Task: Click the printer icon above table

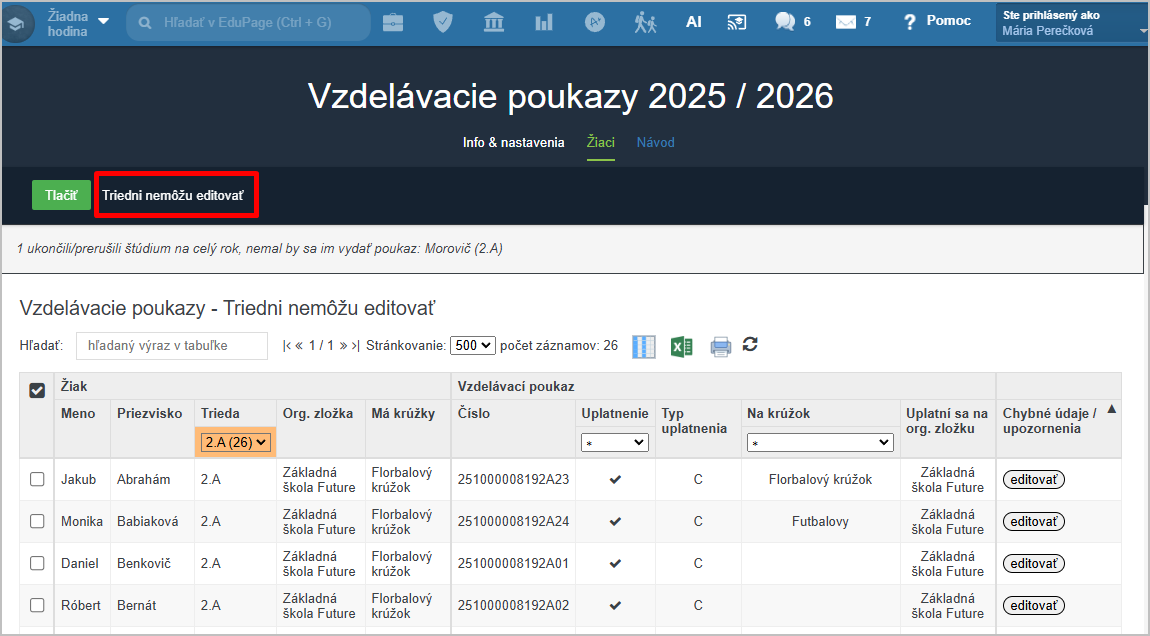Action: click(x=720, y=346)
